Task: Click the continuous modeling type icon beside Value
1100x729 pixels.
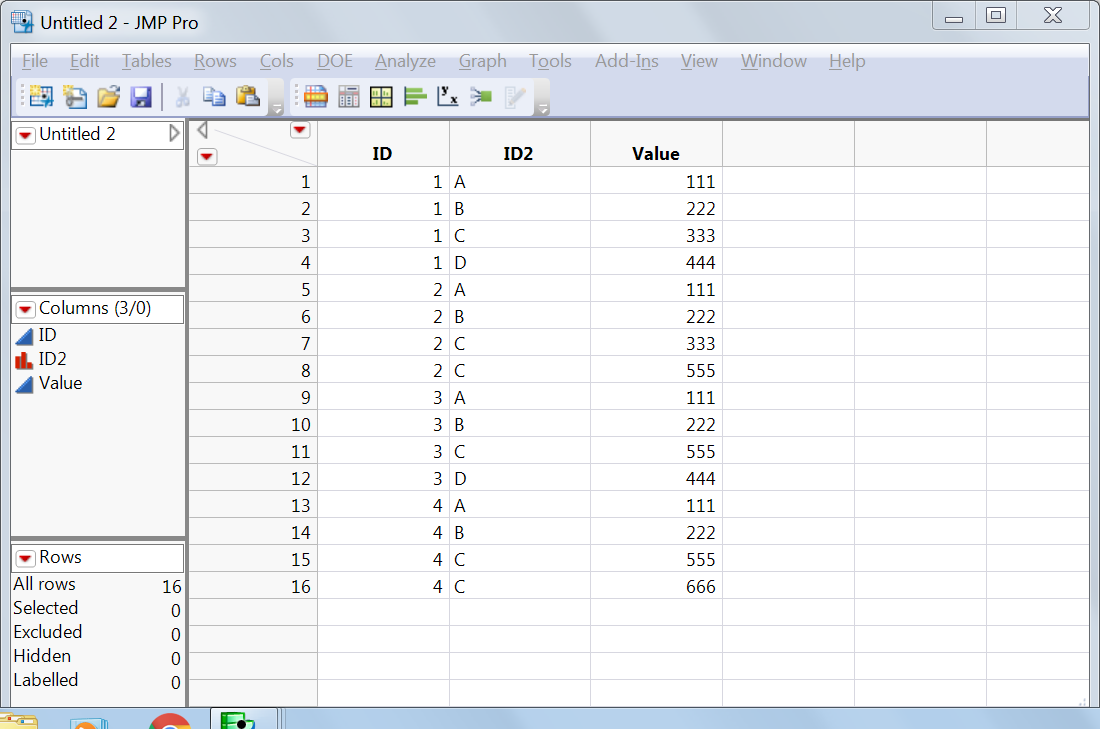Action: (22, 383)
